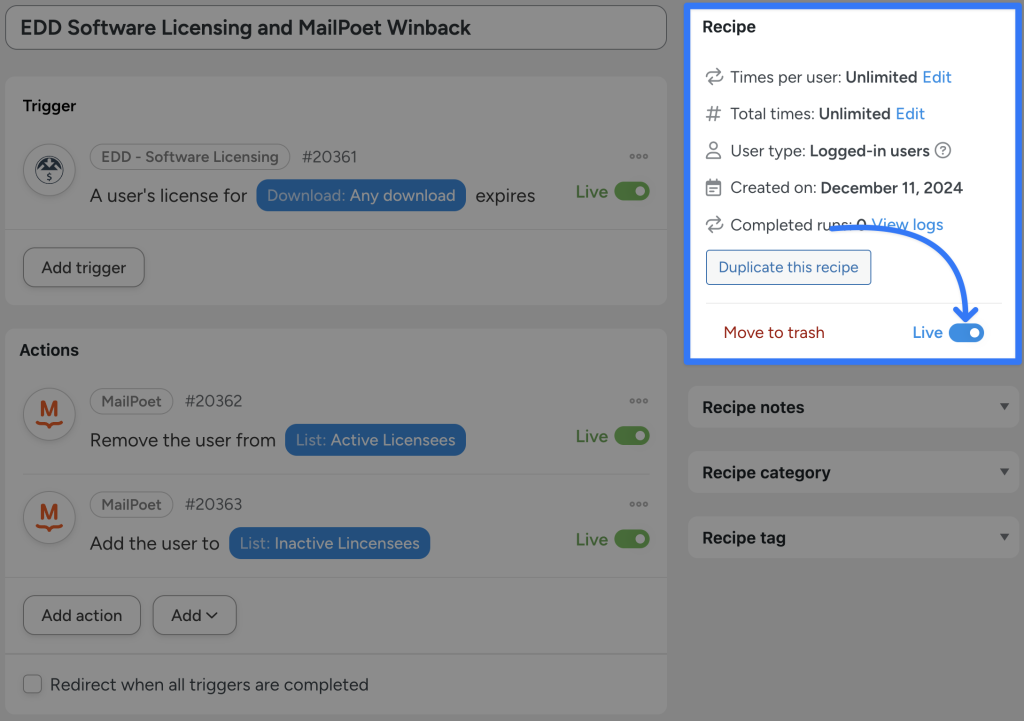The height and width of the screenshot is (721, 1024).
Task: Click Duplicate this recipe
Action: coord(788,267)
